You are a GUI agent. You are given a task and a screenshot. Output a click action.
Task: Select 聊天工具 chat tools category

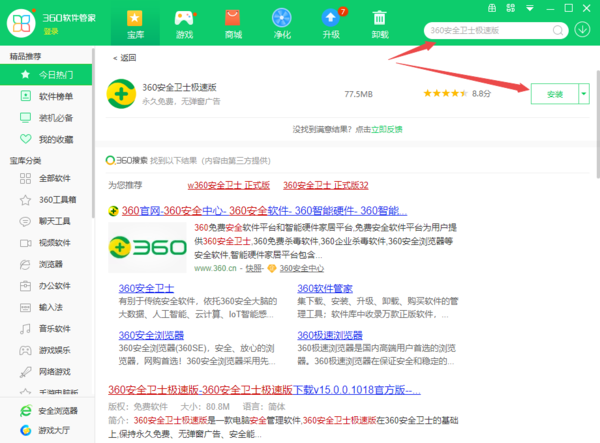click(56, 220)
